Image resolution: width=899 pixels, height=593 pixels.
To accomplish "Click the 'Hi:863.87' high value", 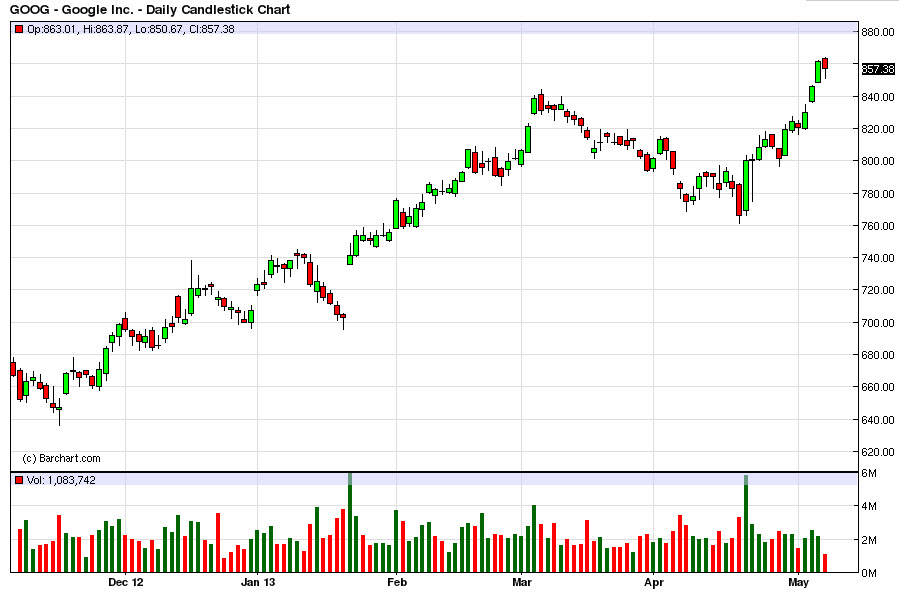I will 106,29.
